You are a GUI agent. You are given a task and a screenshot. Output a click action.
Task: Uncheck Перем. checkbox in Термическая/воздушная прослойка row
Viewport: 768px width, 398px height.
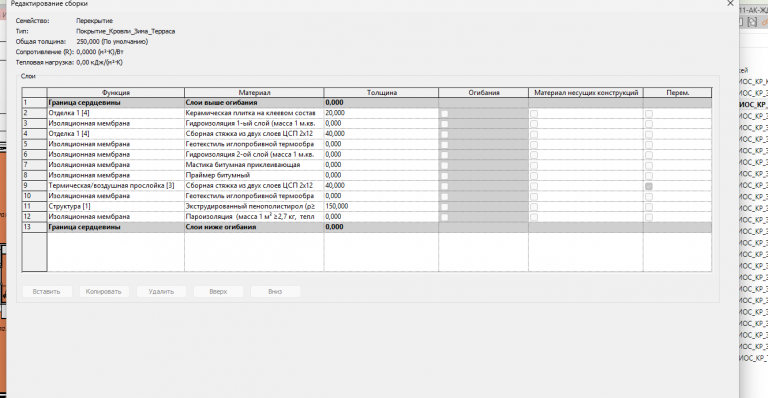(x=648, y=186)
